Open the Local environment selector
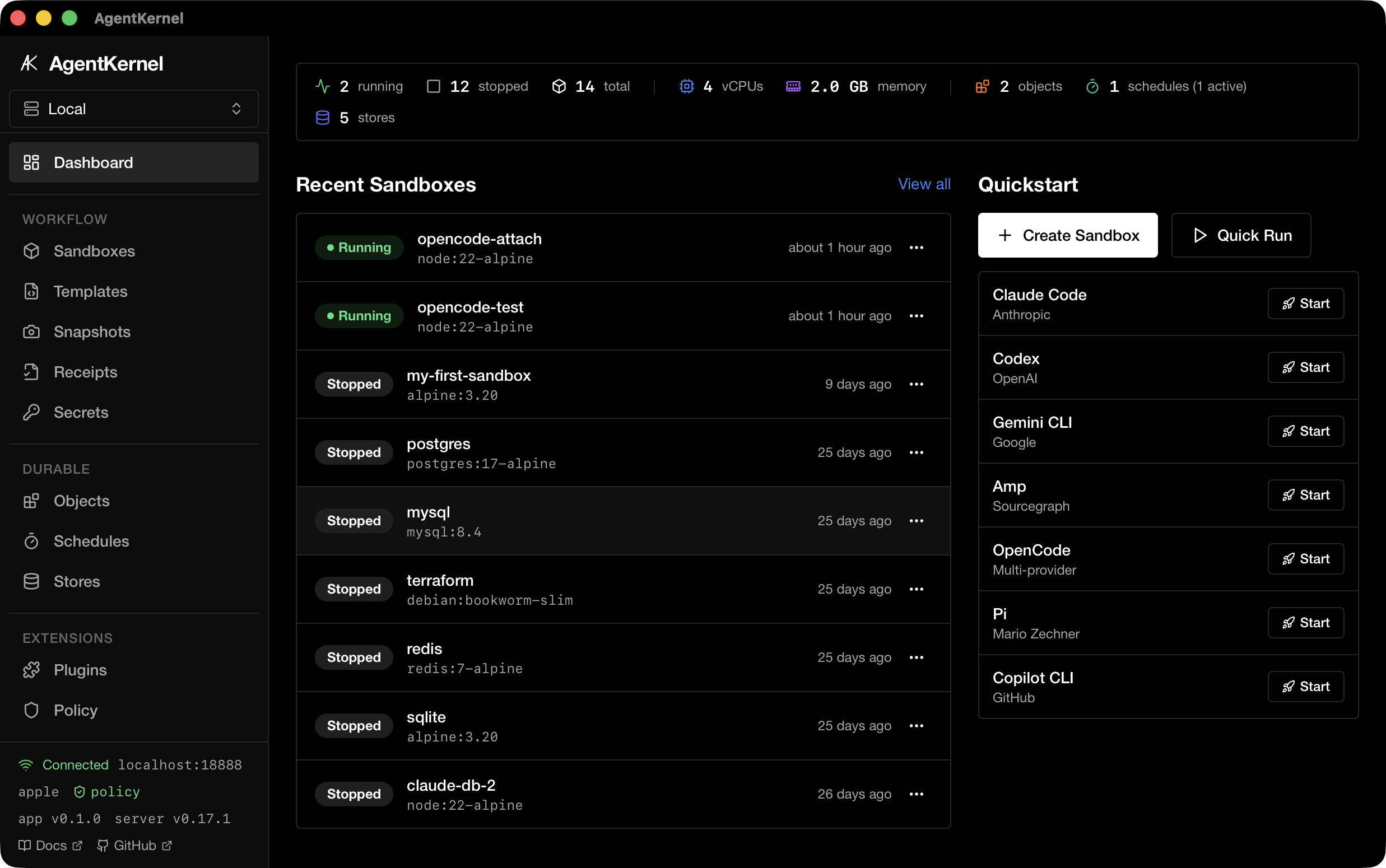The width and height of the screenshot is (1386, 868). [x=133, y=109]
